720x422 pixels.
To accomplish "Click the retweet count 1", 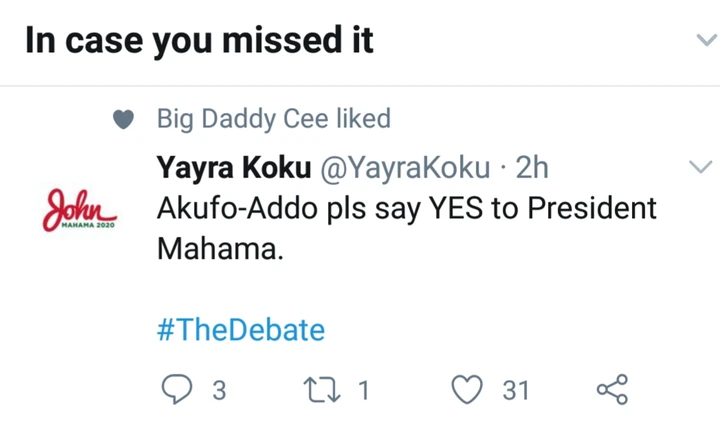I will pos(364,390).
